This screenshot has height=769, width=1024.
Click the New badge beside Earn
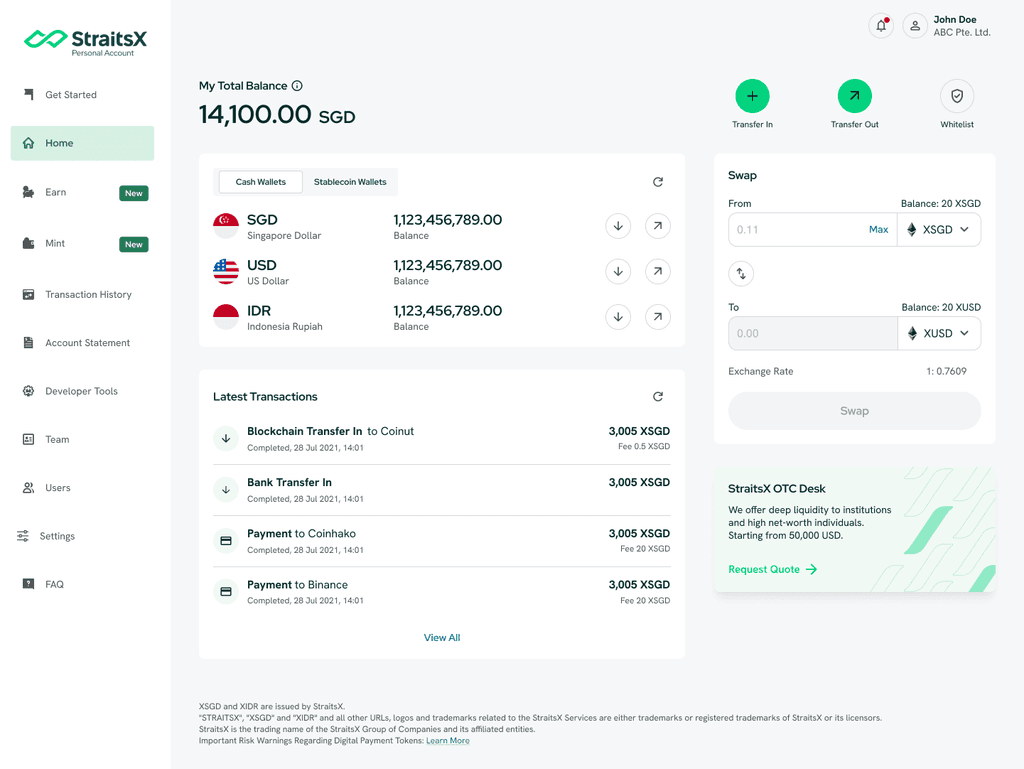[x=134, y=193]
